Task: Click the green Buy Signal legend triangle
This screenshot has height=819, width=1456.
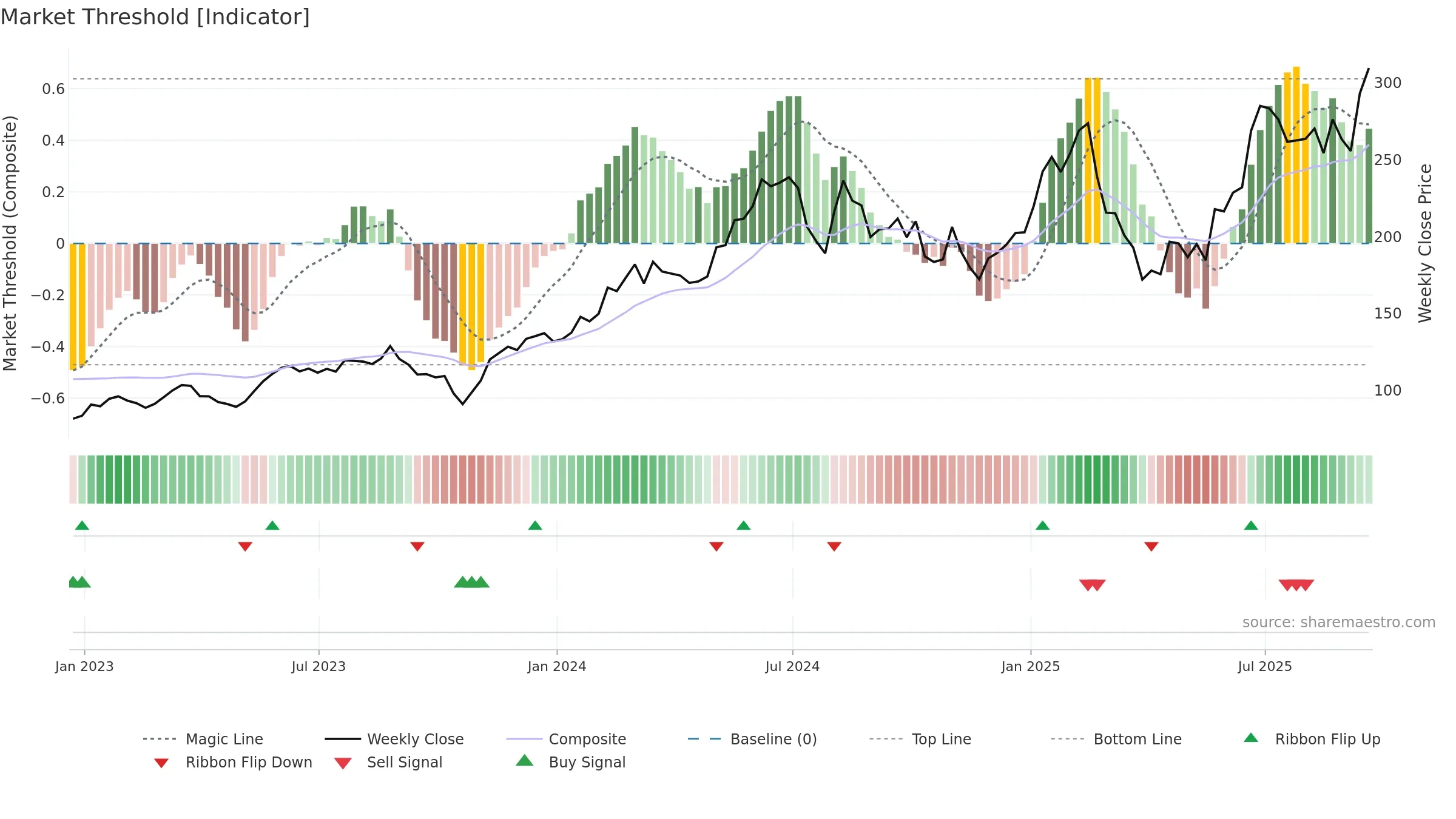Action: coord(525,760)
